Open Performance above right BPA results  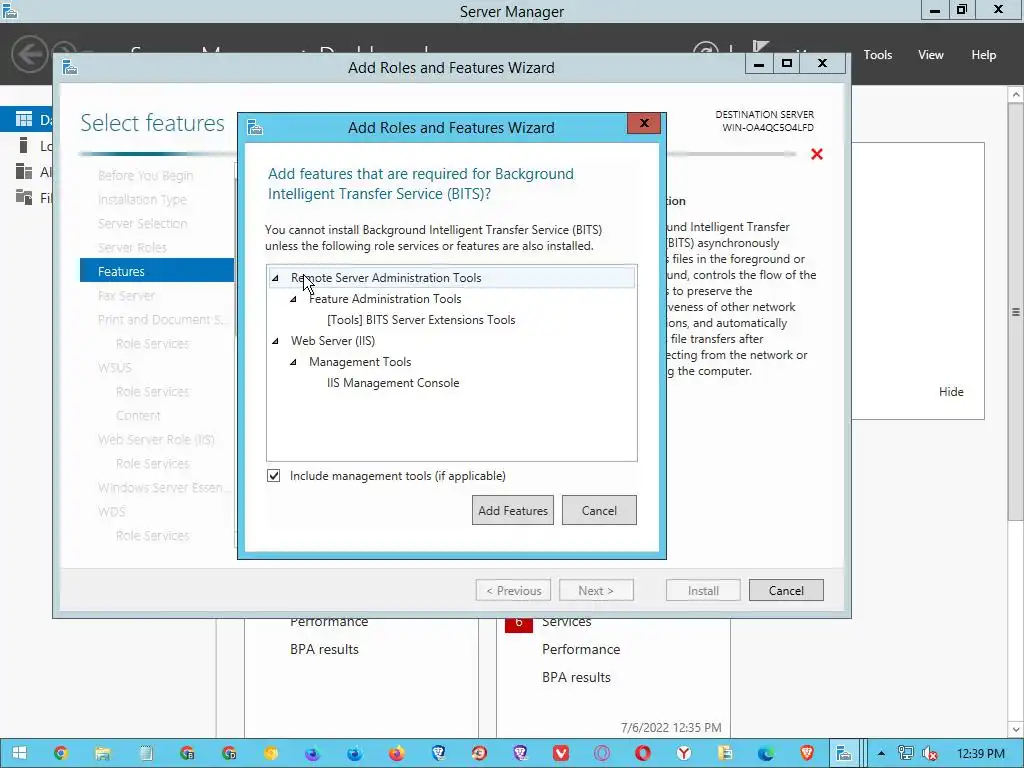581,649
